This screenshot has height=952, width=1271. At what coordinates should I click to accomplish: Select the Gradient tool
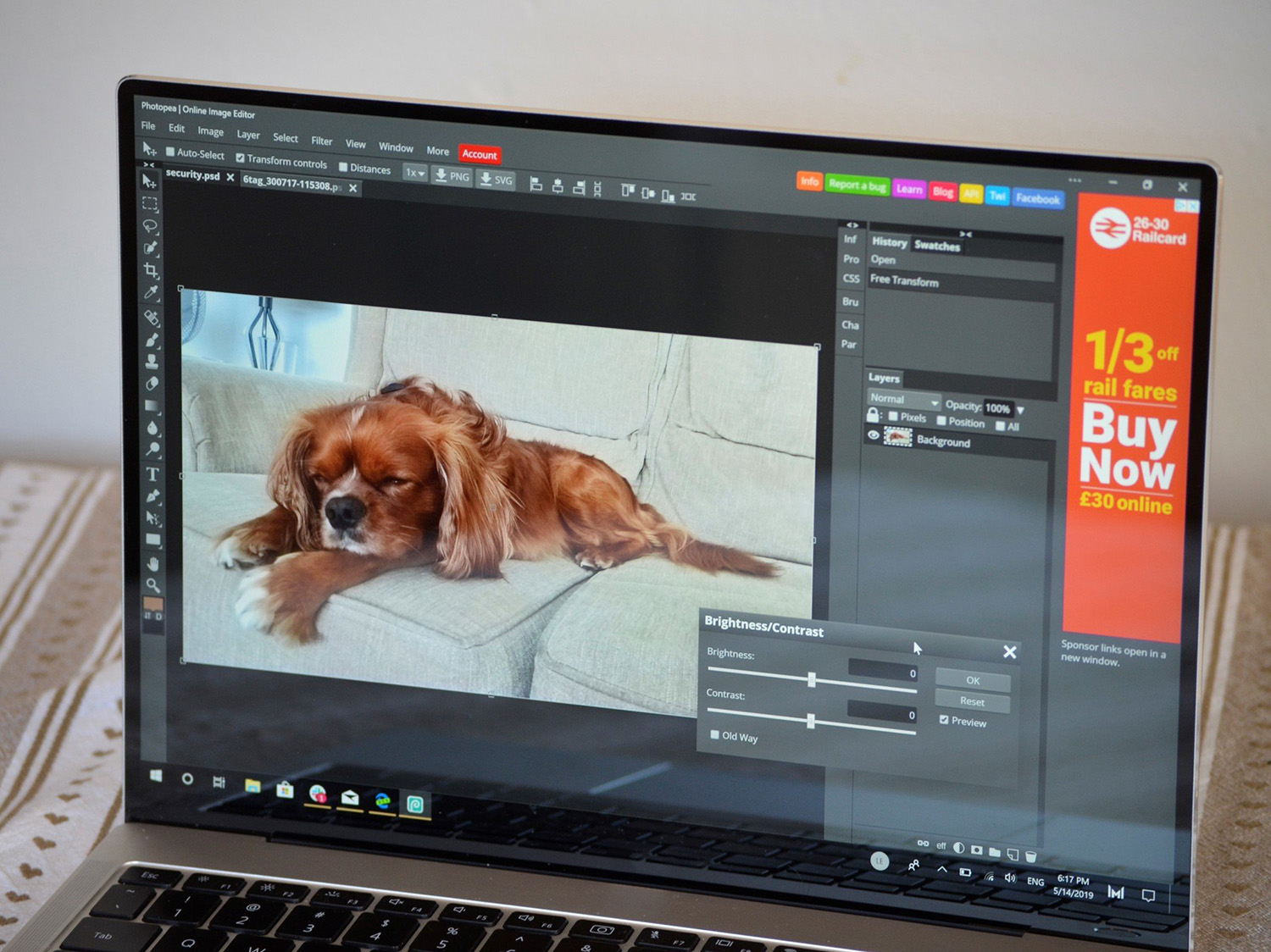[x=153, y=406]
